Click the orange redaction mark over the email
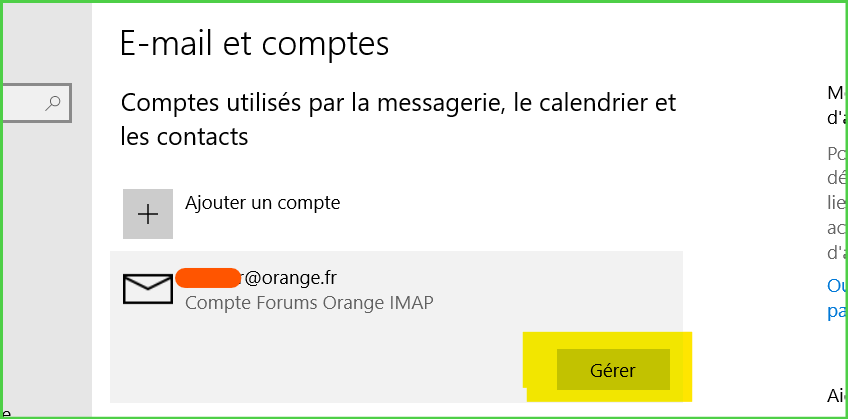Image resolution: width=848 pixels, height=419 pixels. point(208,277)
